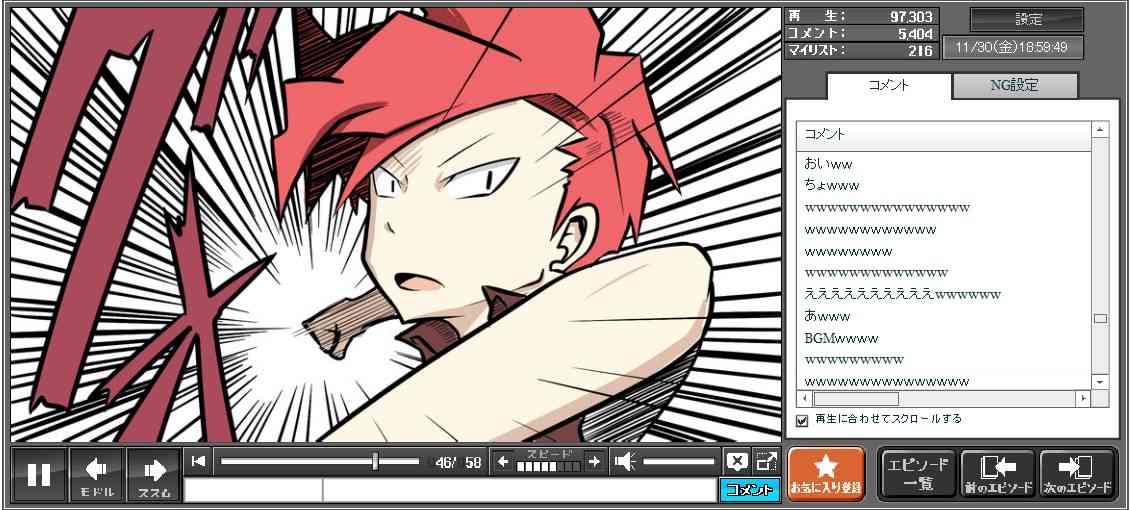This screenshot has height=510, width=1131.
Task: Pause the manga playback
Action: click(39, 474)
